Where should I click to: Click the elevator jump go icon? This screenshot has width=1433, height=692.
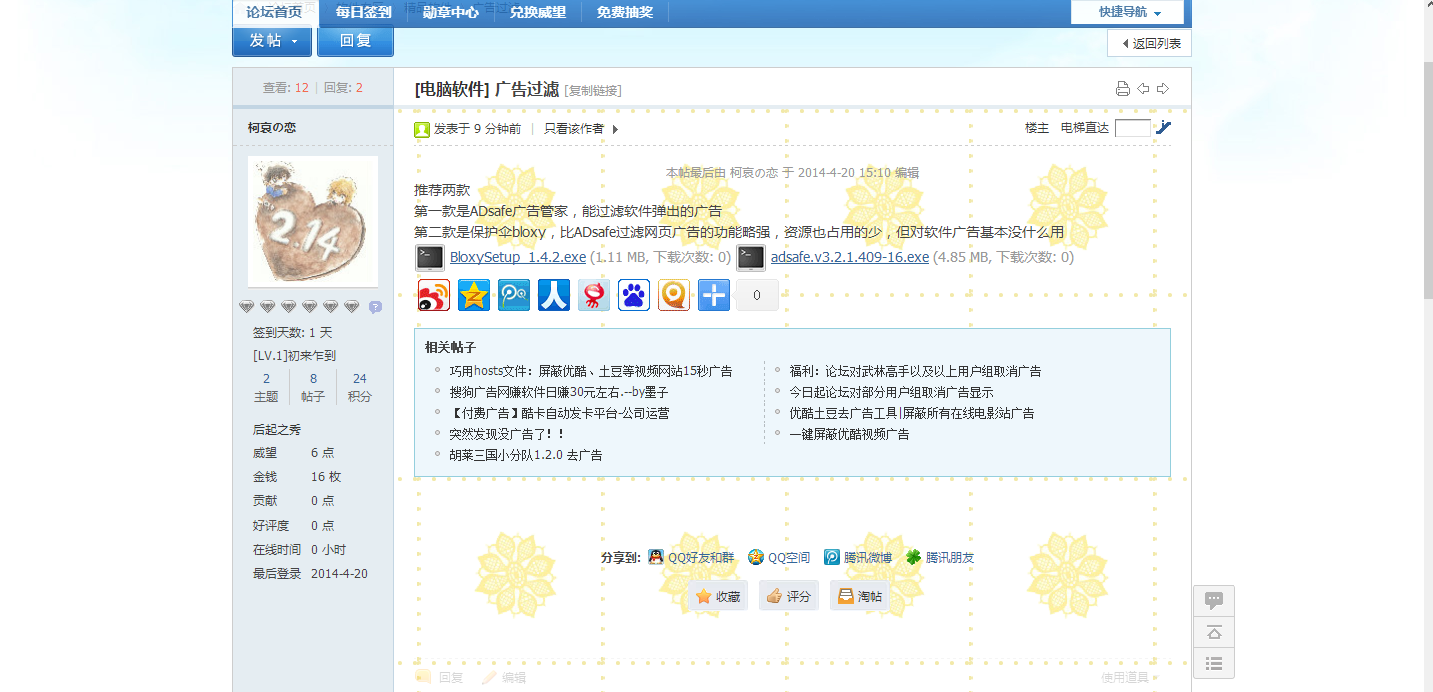tap(1163, 127)
